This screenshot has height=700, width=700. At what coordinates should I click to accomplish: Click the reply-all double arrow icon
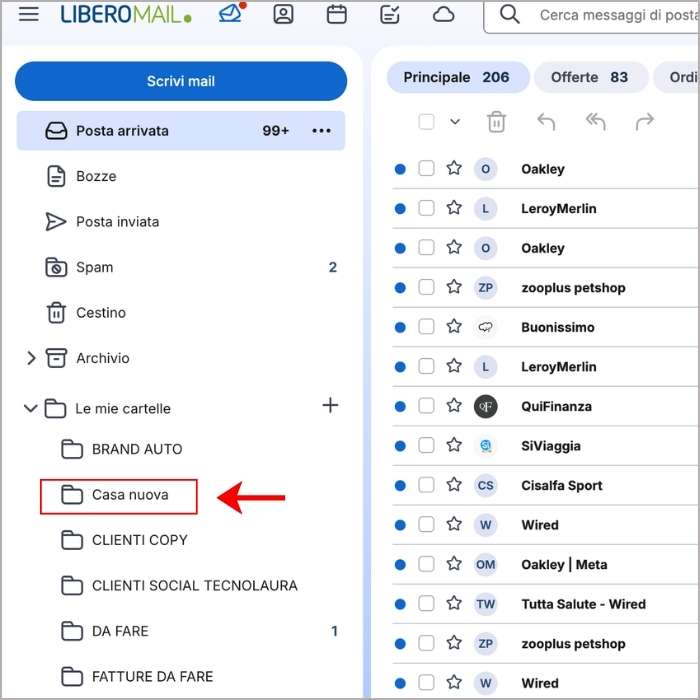click(x=596, y=121)
